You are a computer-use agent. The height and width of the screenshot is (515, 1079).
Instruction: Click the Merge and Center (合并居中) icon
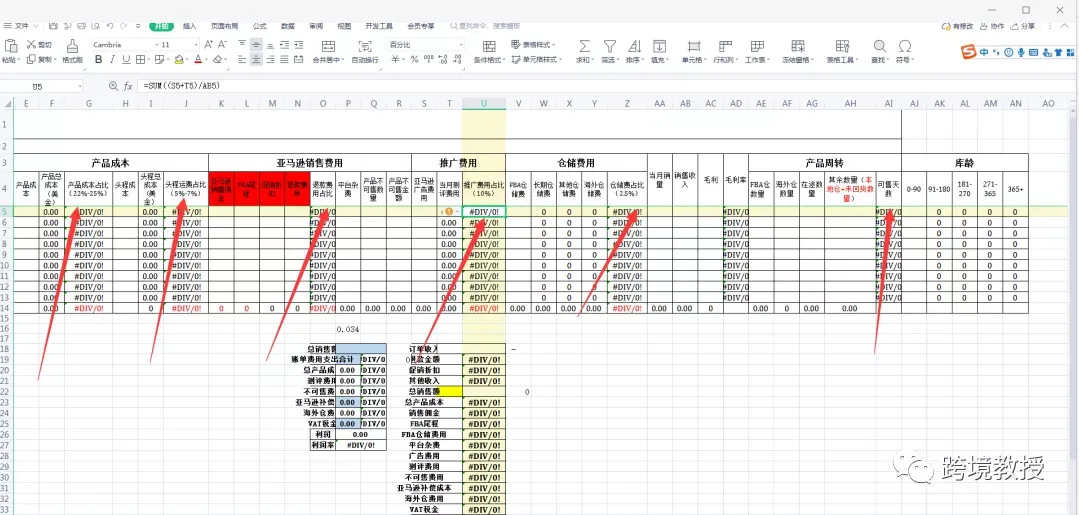coord(328,46)
